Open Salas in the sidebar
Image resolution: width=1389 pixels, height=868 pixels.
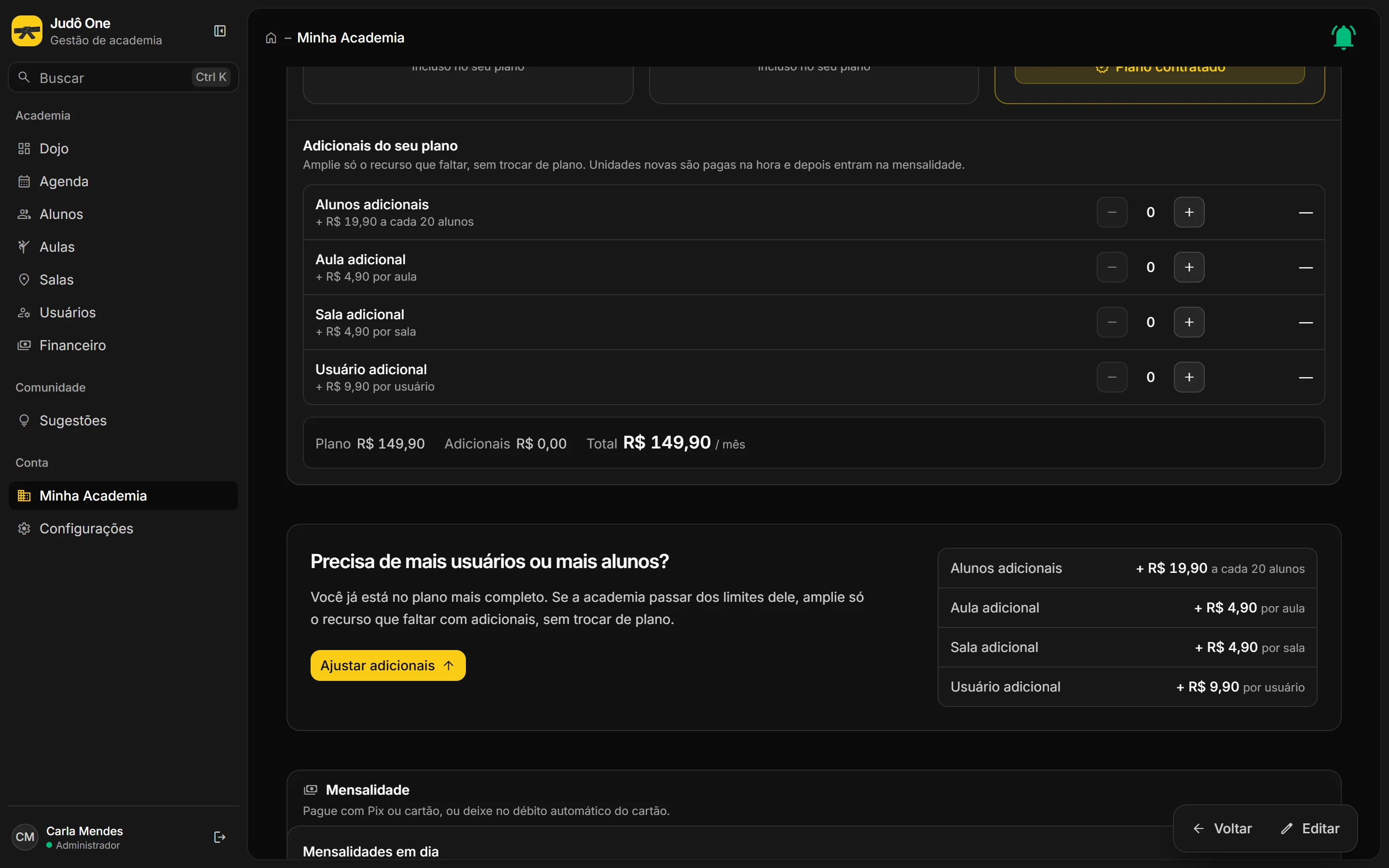[x=123, y=280]
